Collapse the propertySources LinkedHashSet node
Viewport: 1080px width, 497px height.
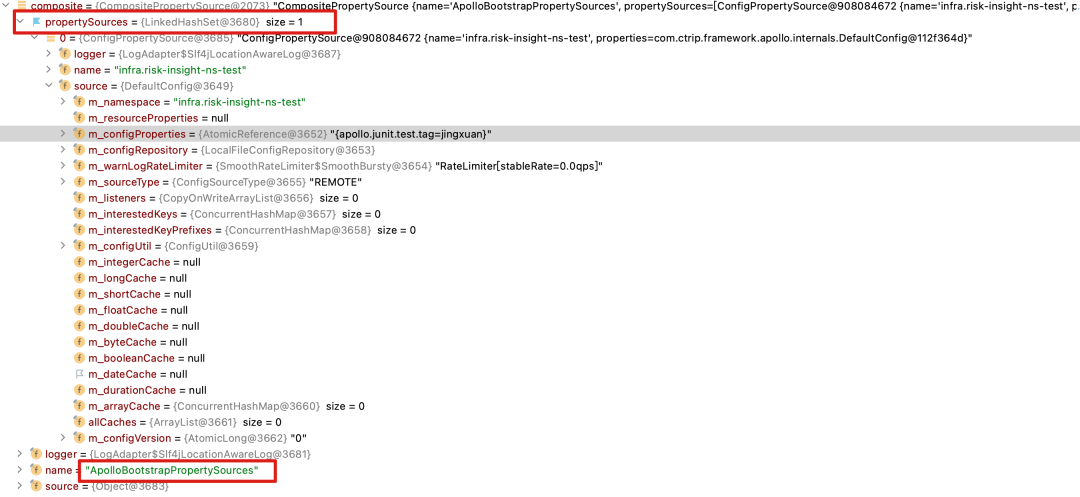coord(19,23)
